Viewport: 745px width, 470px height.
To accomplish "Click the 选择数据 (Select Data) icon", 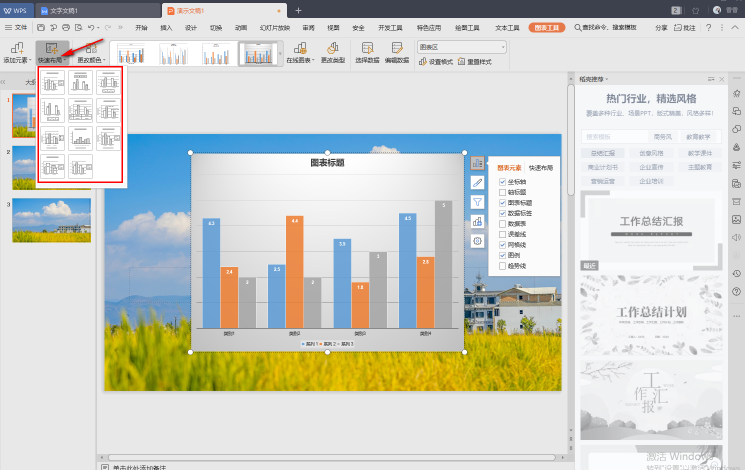I will click(367, 47).
